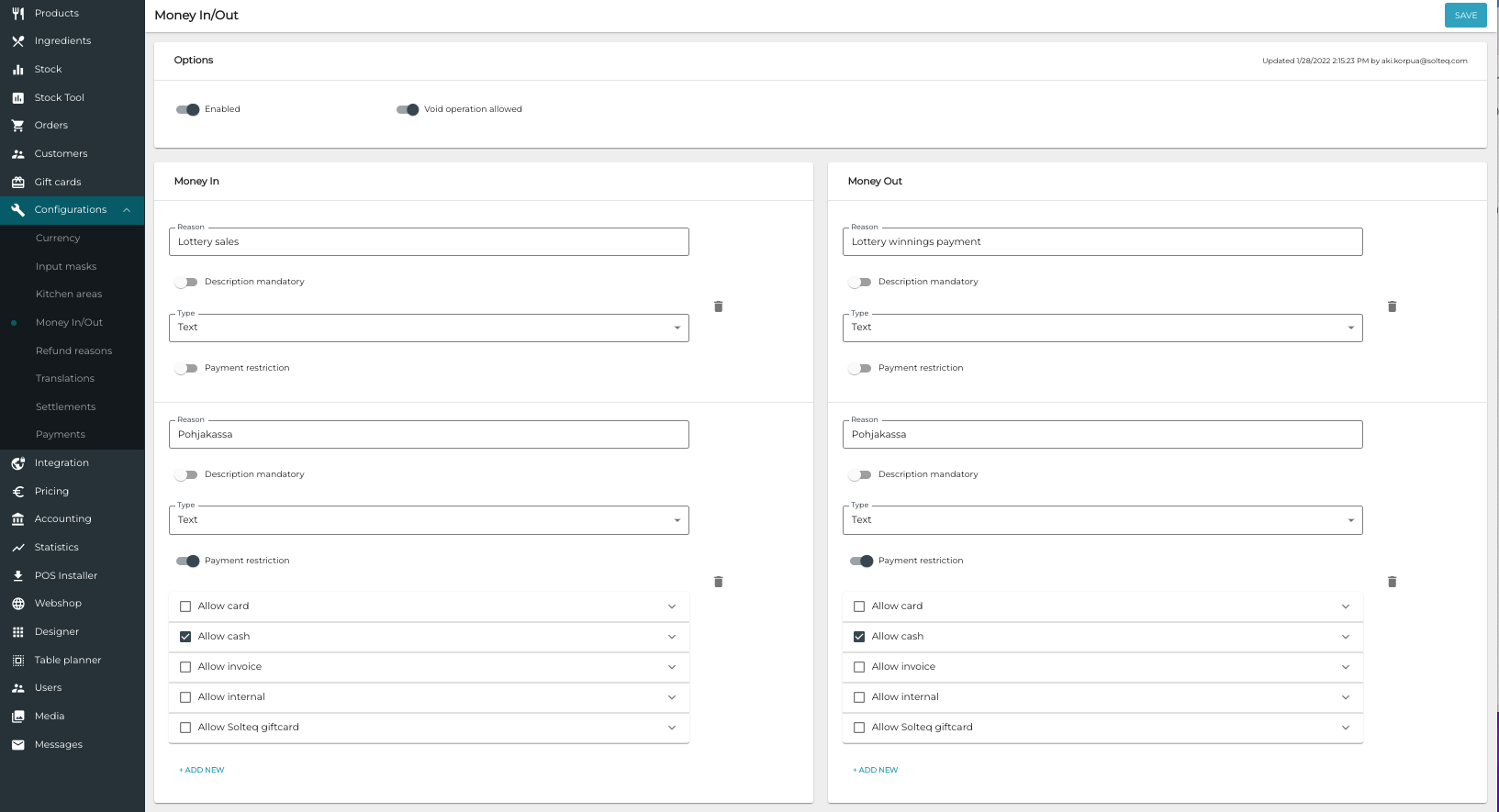Click the Orders shopping cart icon
The width and height of the screenshot is (1499, 812).
[x=17, y=126]
